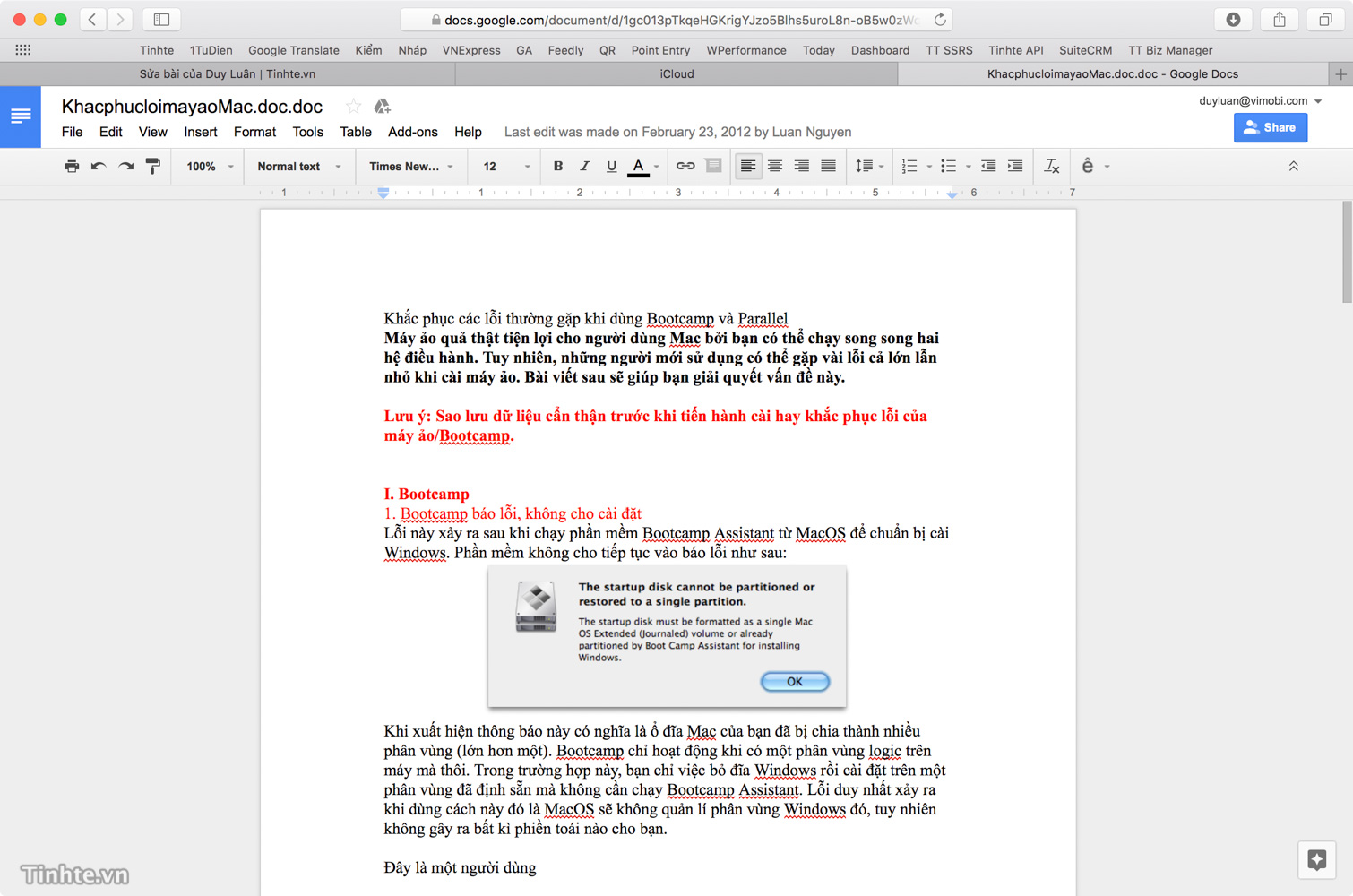Go back in Safari

click(x=92, y=19)
